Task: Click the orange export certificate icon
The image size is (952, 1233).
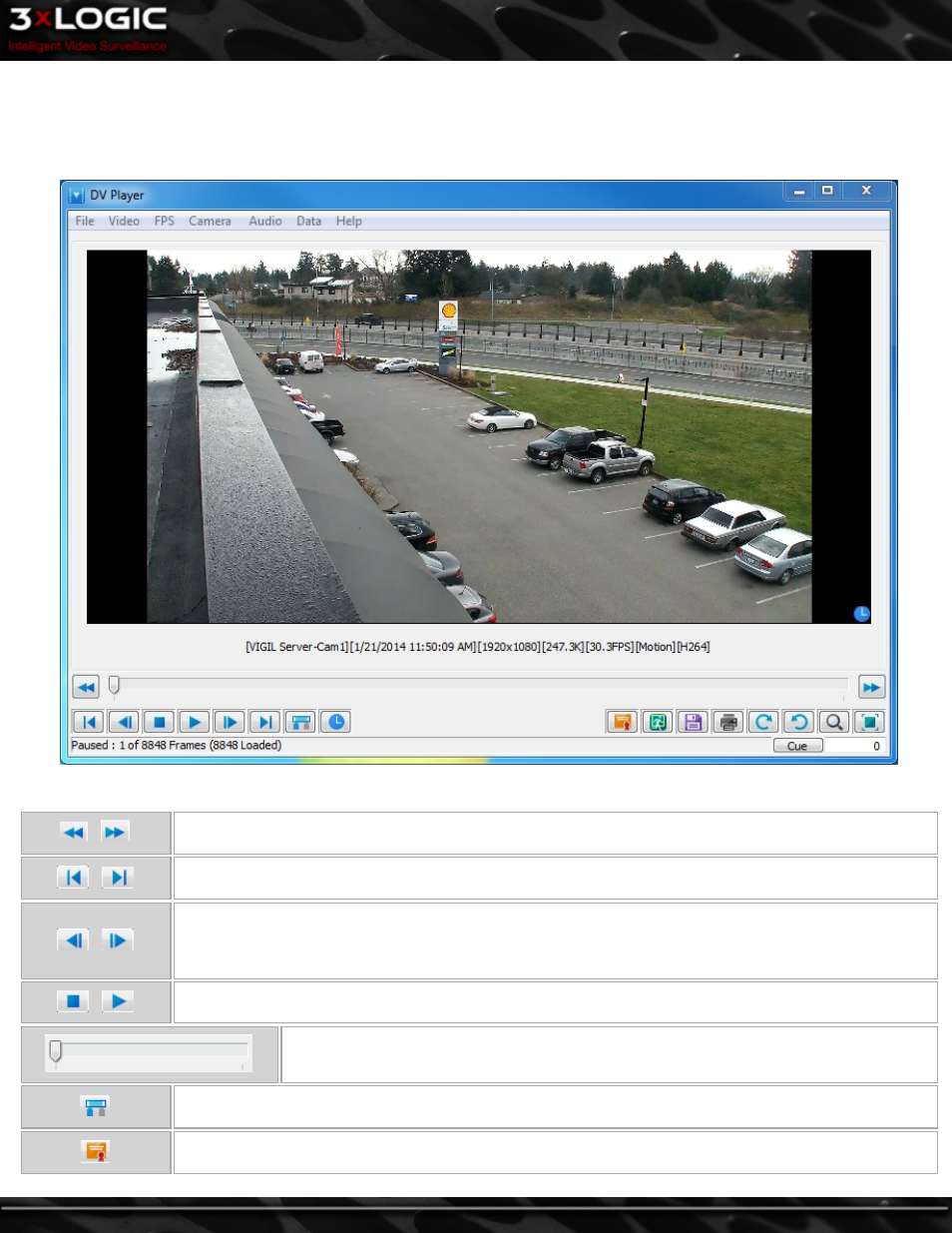Action: [622, 722]
